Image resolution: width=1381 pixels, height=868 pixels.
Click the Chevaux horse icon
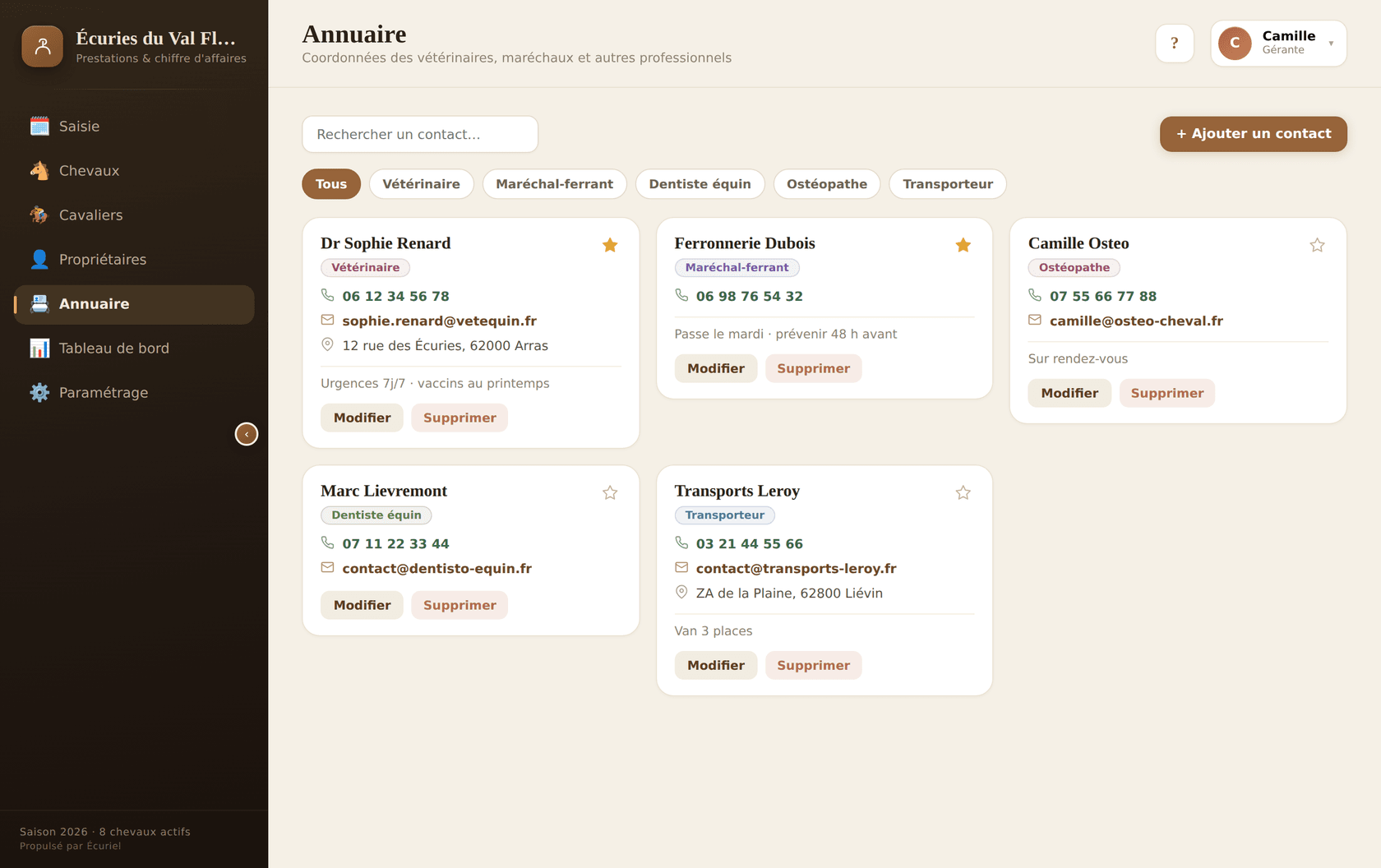(39, 170)
